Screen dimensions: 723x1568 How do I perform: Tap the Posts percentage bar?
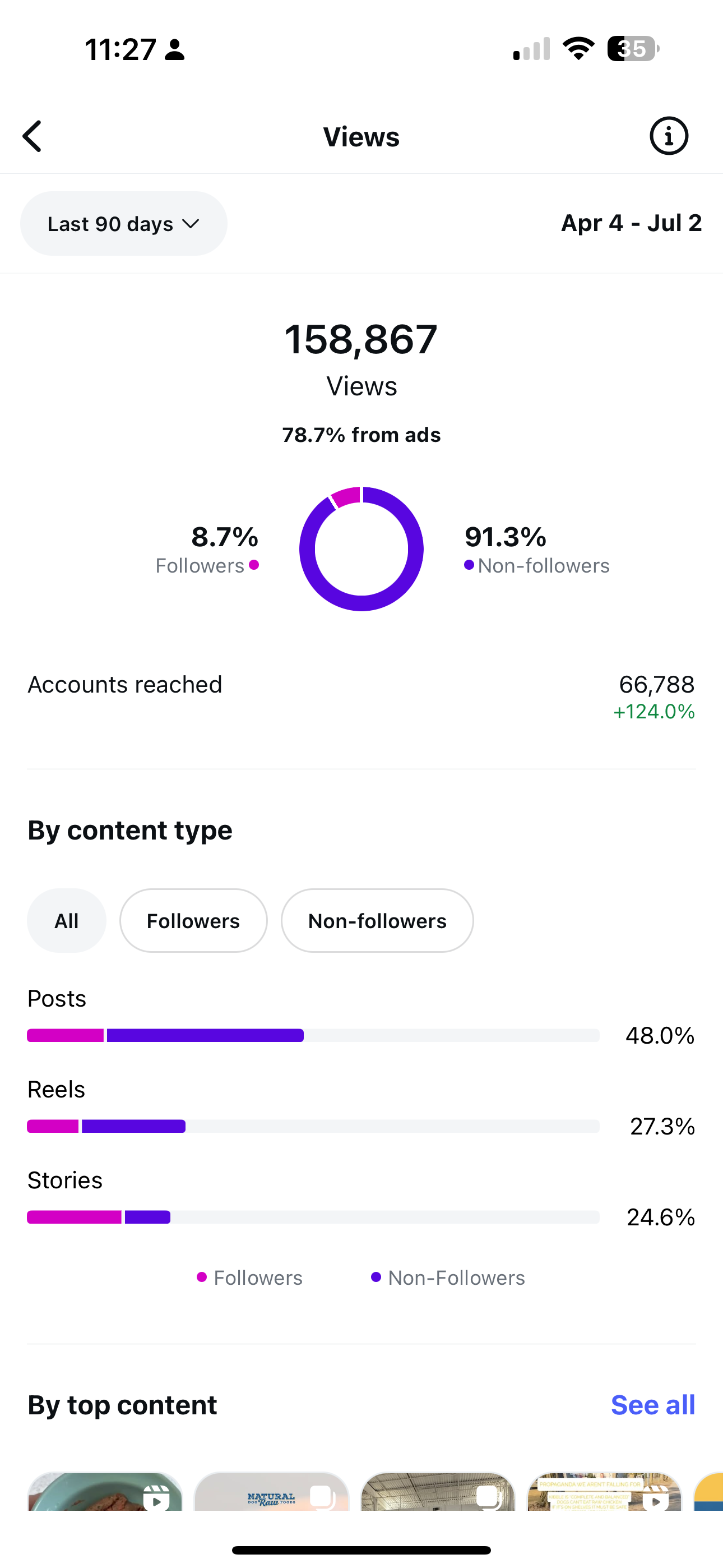pos(313,1035)
